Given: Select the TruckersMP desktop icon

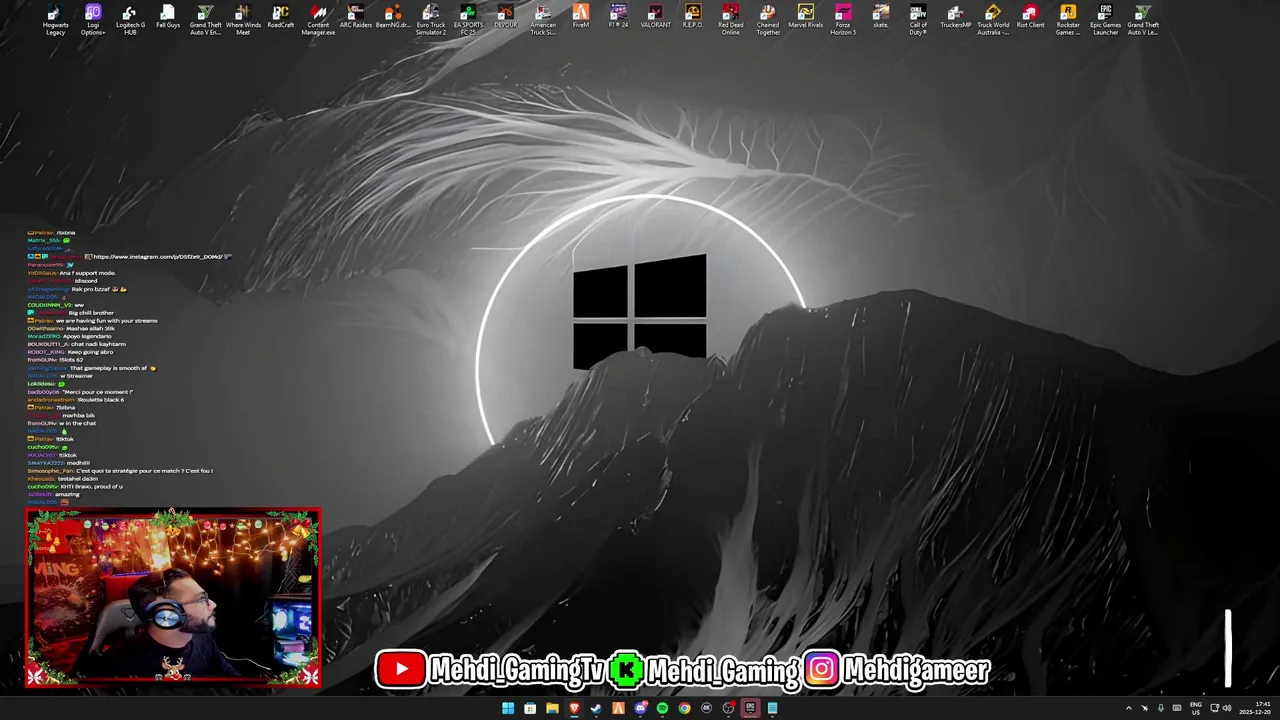Looking at the screenshot, I should 956,17.
